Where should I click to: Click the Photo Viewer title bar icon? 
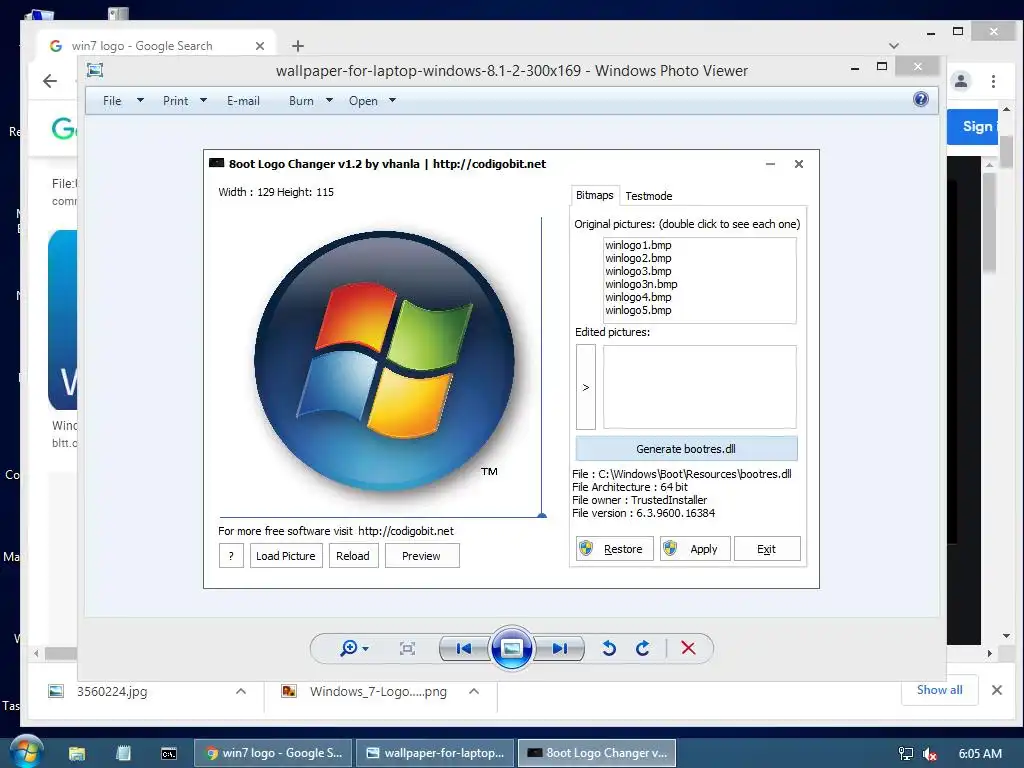pyautogui.click(x=95, y=70)
